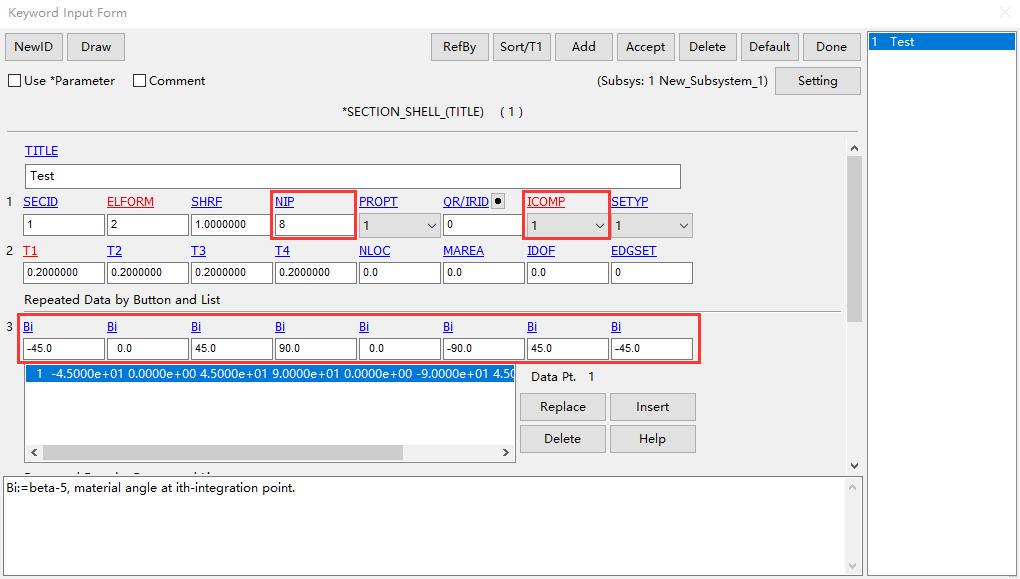Tick the Comment checkbox

(x=140, y=81)
